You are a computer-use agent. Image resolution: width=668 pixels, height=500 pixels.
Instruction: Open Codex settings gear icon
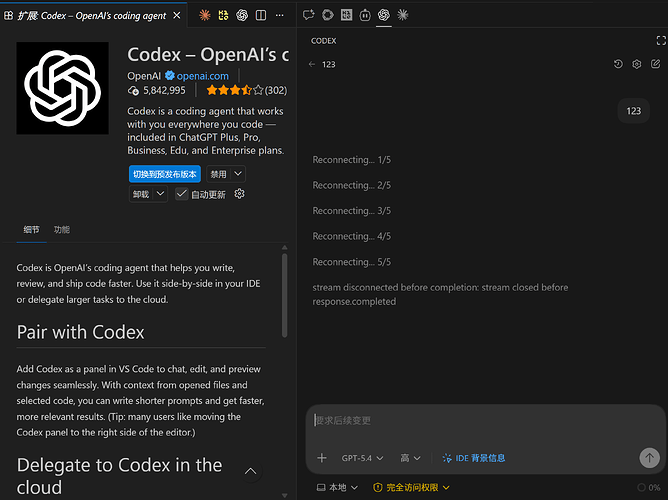click(636, 64)
